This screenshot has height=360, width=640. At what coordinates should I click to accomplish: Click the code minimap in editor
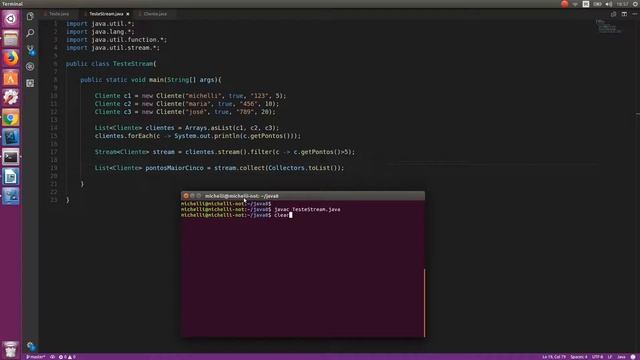[x=609, y=26]
